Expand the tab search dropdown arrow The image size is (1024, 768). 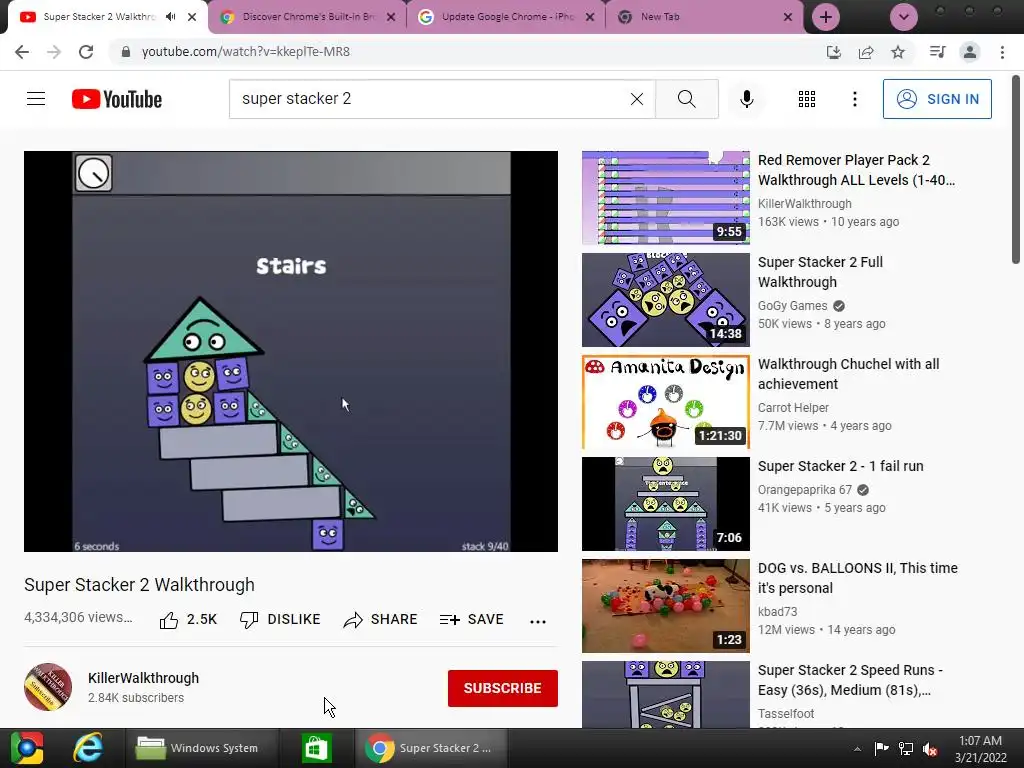(904, 17)
